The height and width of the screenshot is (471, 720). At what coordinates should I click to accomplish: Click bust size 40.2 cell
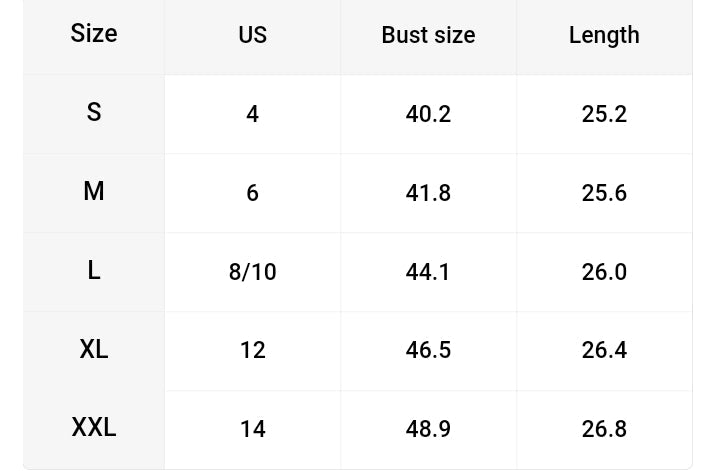click(x=428, y=114)
